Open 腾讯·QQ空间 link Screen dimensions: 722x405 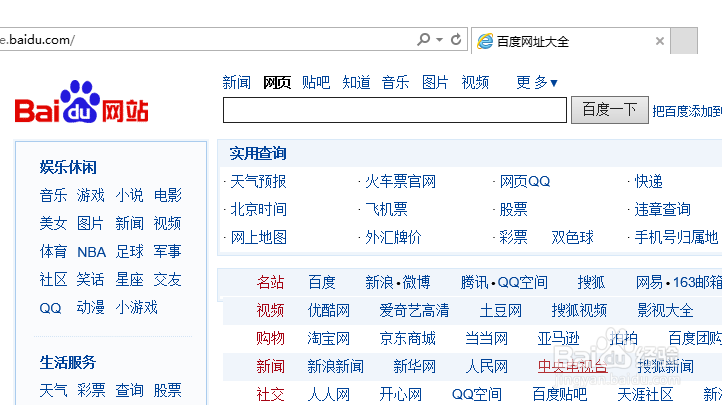504,282
